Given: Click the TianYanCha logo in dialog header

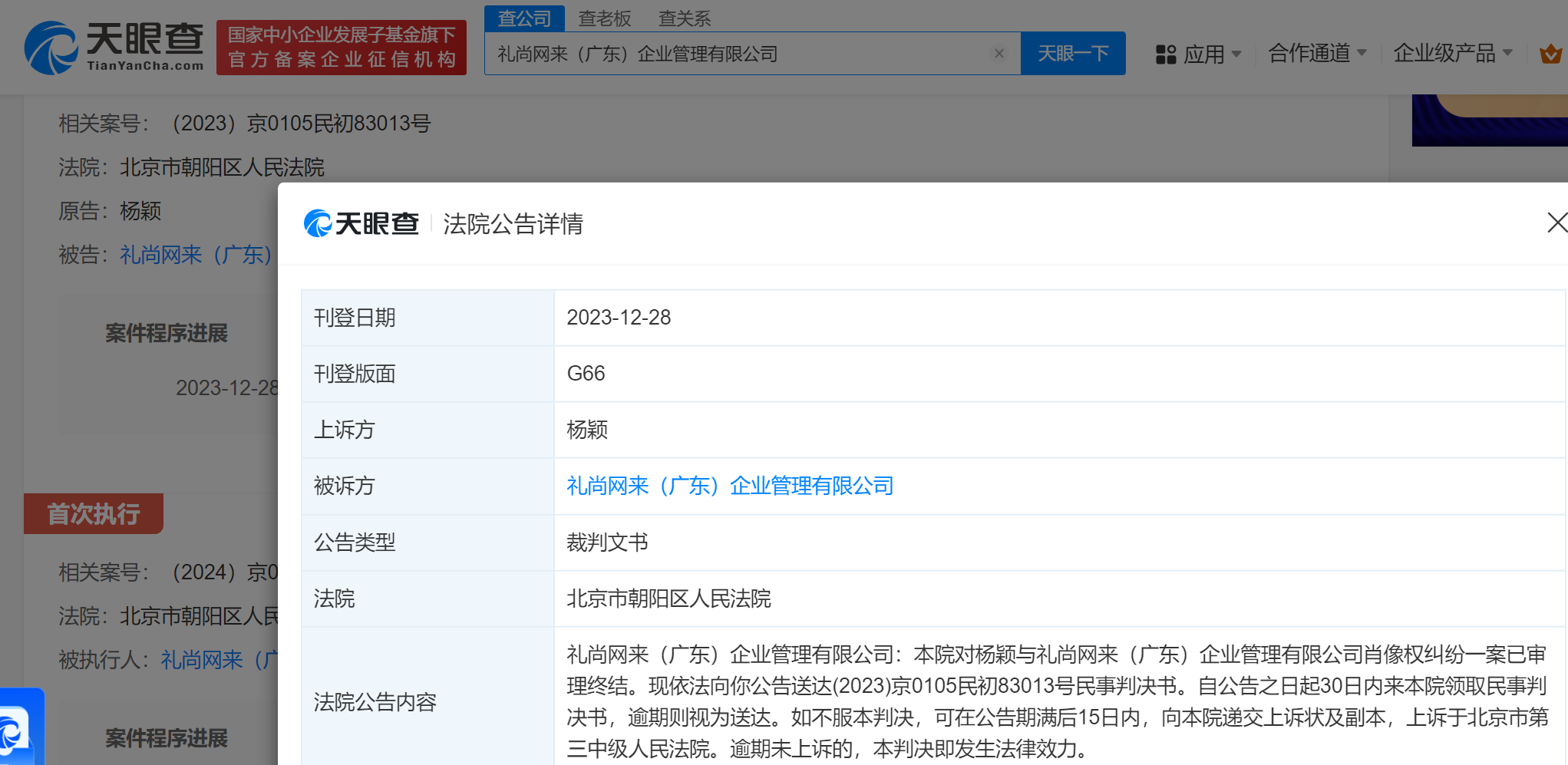Looking at the screenshot, I should (361, 224).
